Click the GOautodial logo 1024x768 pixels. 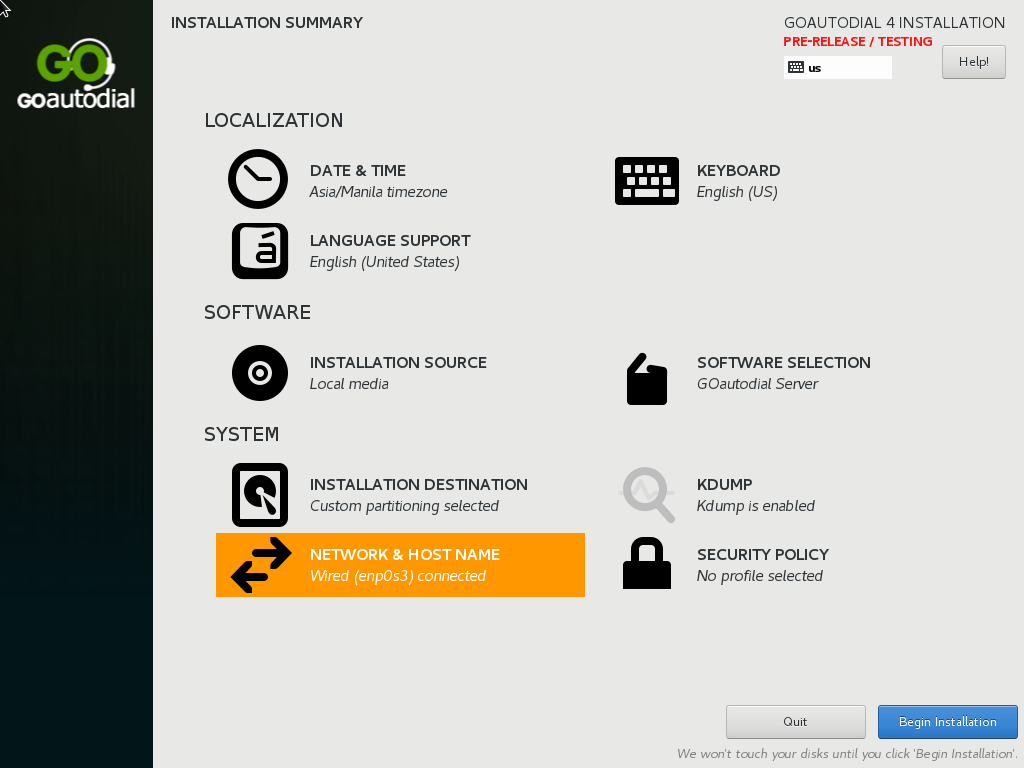pos(76,74)
